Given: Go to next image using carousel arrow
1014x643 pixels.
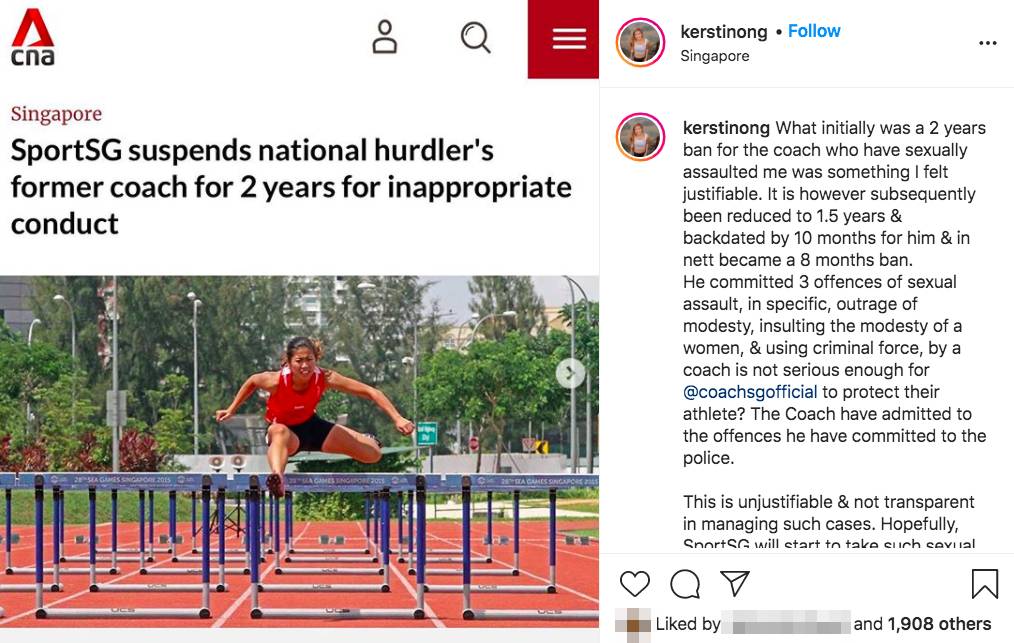Looking at the screenshot, I should [x=570, y=374].
